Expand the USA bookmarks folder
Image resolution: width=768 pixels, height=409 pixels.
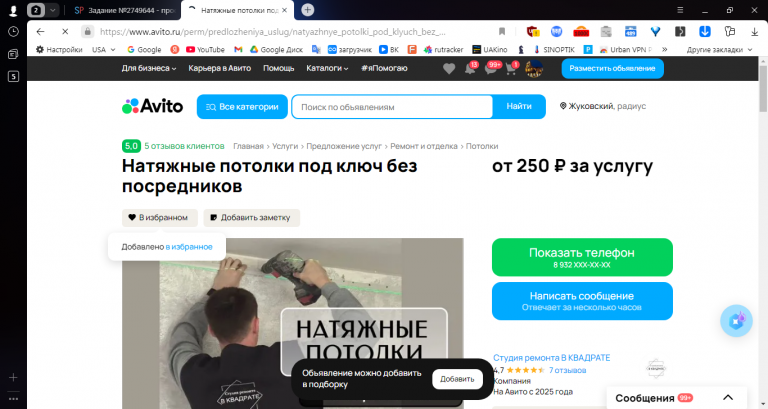coord(103,49)
